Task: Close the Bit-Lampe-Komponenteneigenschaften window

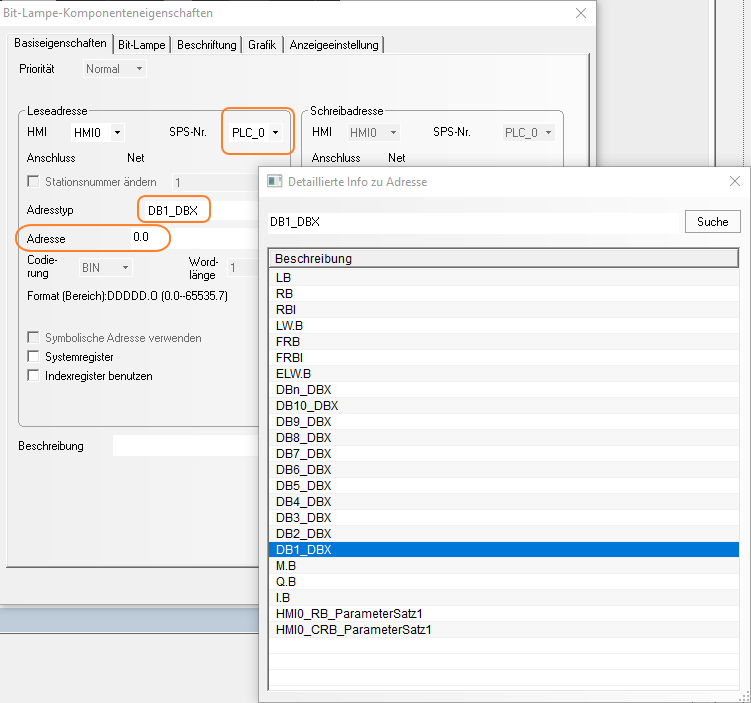Action: coord(581,13)
